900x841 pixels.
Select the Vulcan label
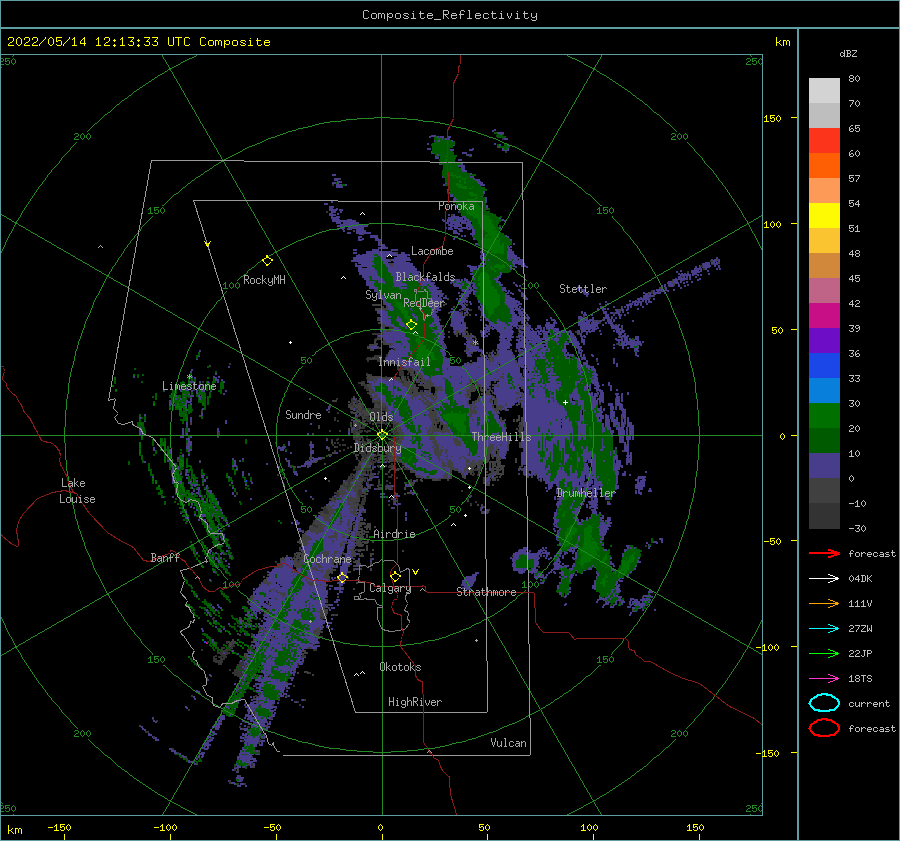point(508,743)
